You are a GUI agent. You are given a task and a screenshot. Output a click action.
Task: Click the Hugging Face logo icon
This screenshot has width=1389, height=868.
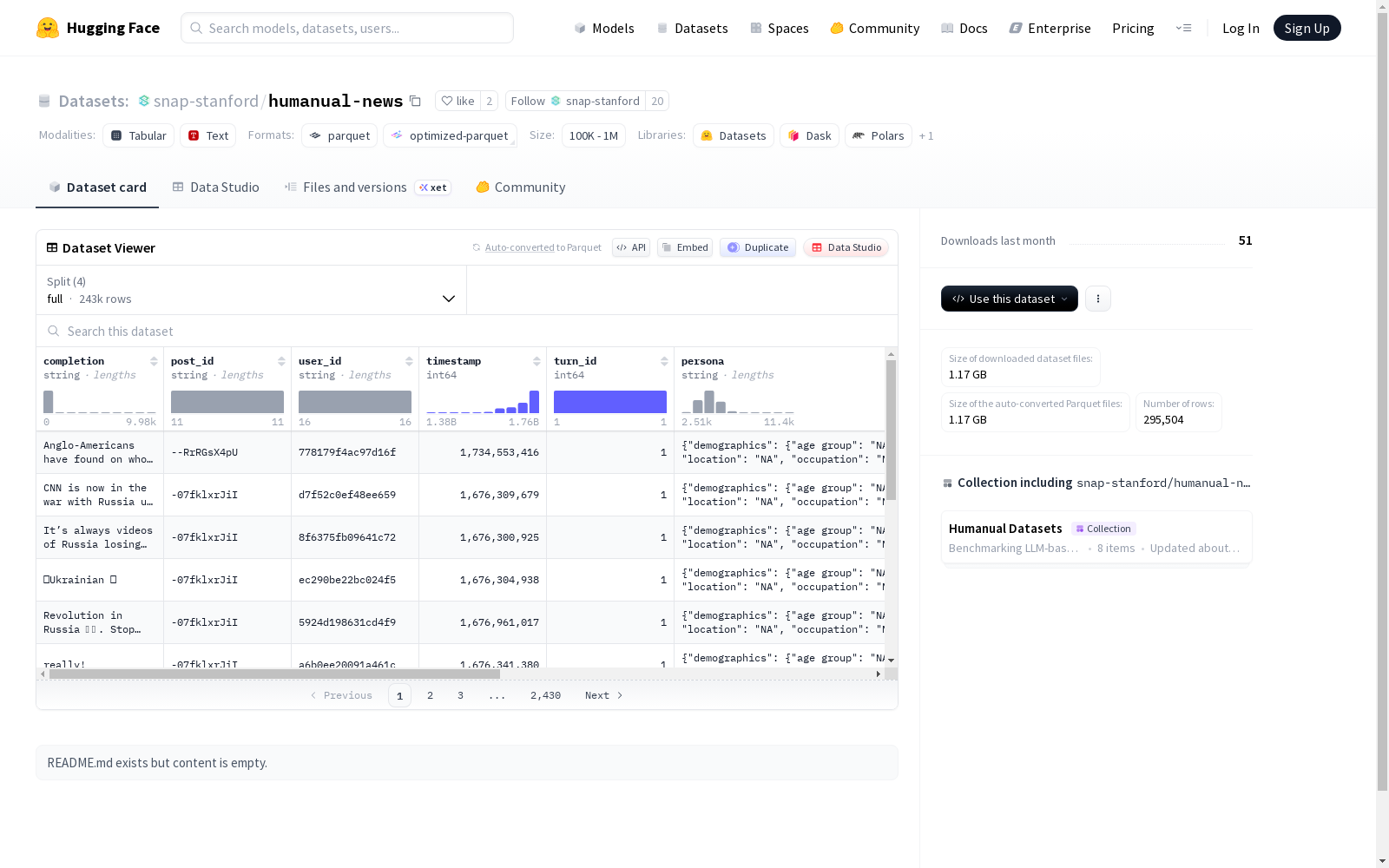[48, 28]
